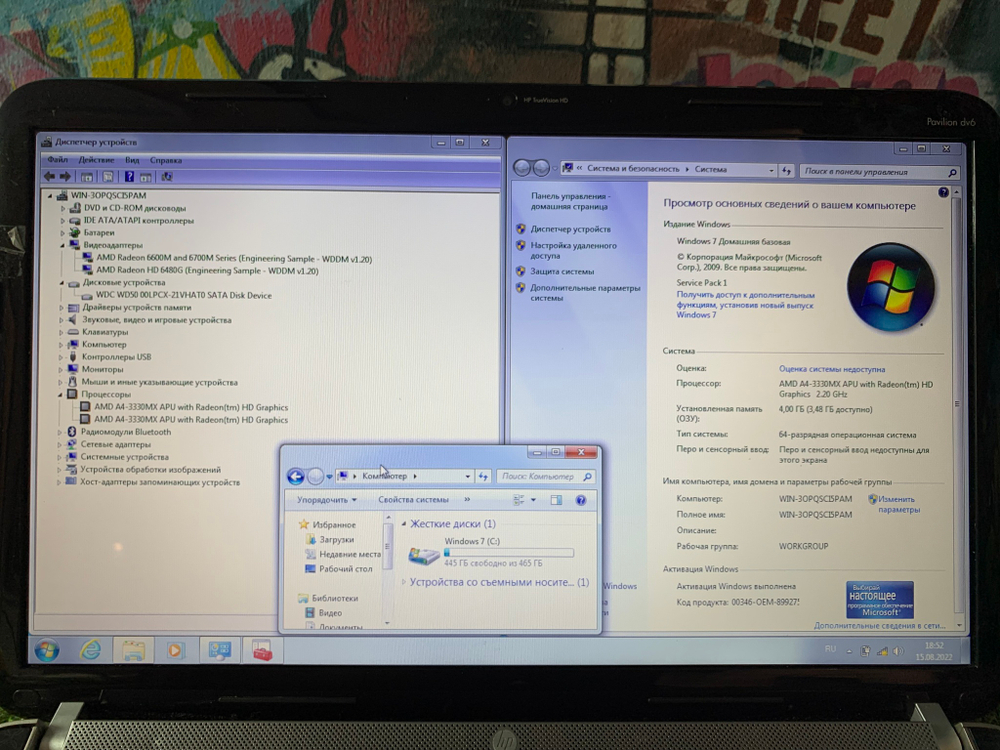Viewport: 1000px width, 750px height.
Task: Expand Устройства со съемными носителями group
Action: [404, 582]
